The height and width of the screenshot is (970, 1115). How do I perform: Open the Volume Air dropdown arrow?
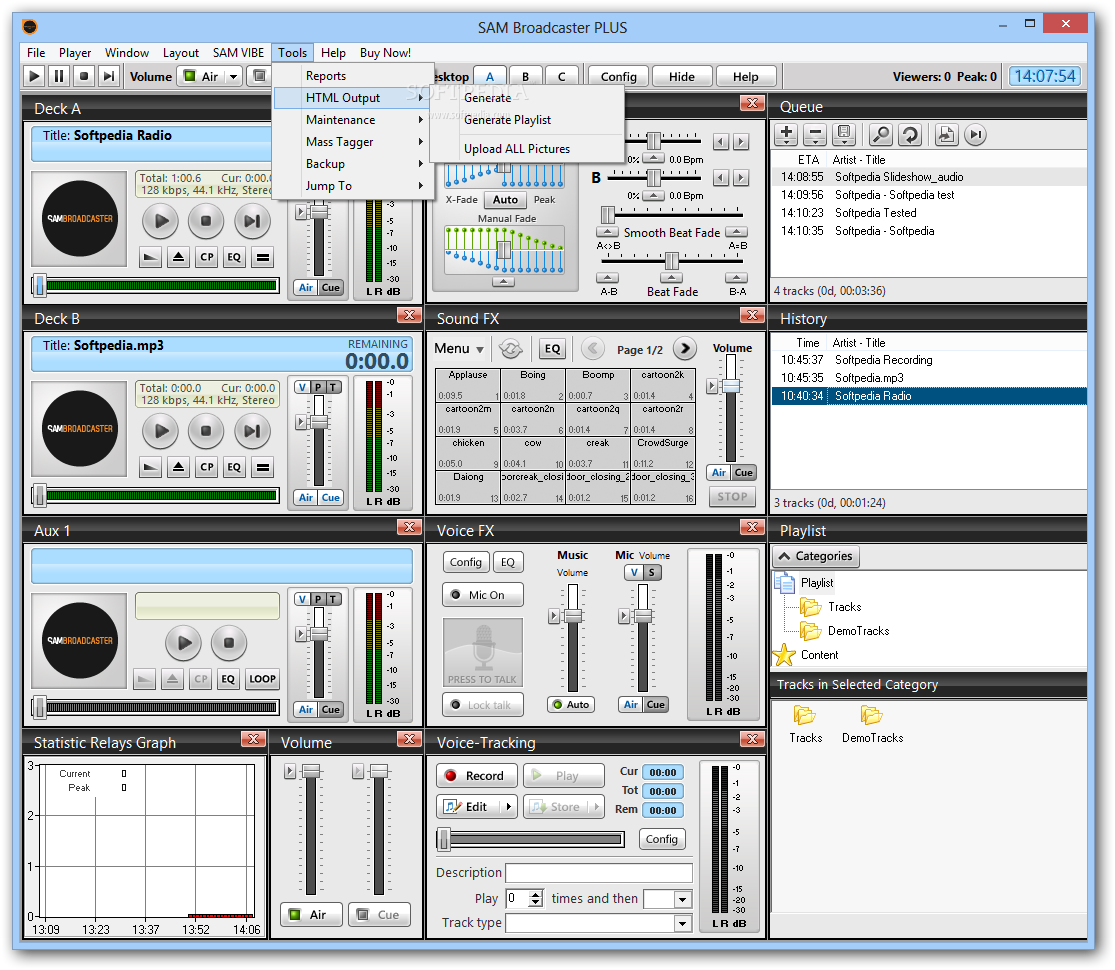[233, 76]
